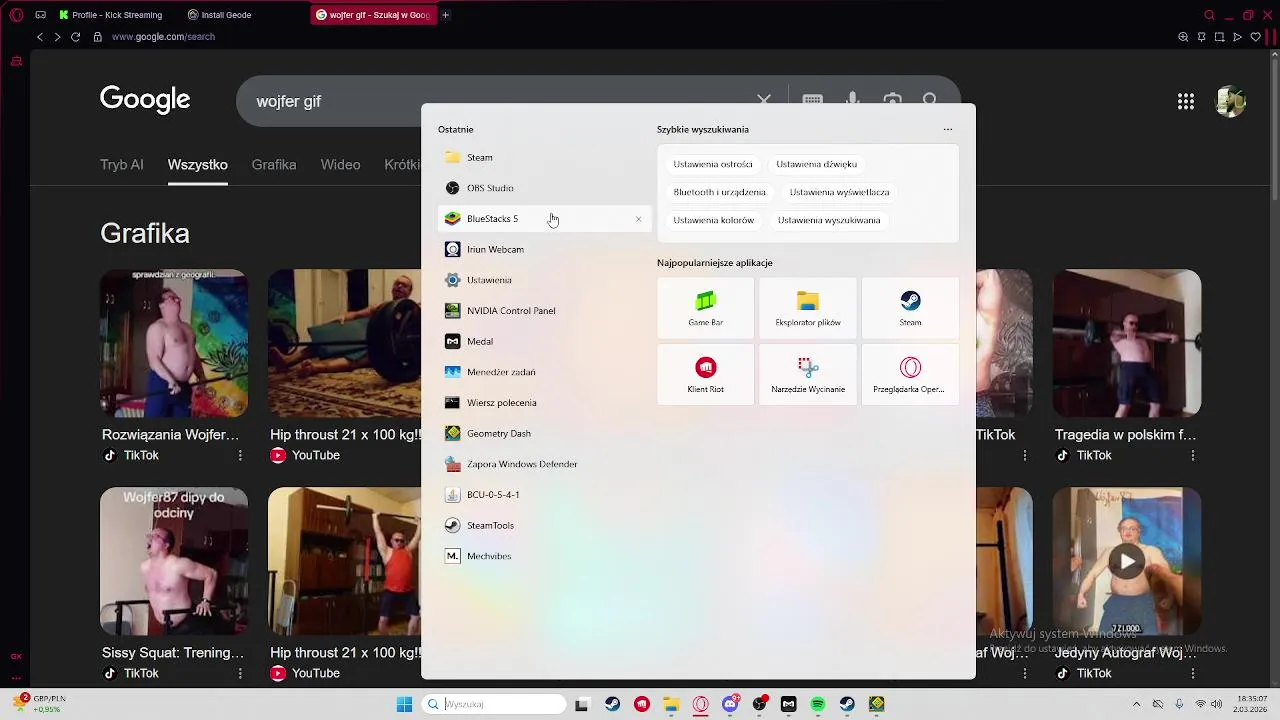This screenshot has width=1280, height=720.
Task: Pick Ustawienia kolorów quick search
Action: coord(714,220)
